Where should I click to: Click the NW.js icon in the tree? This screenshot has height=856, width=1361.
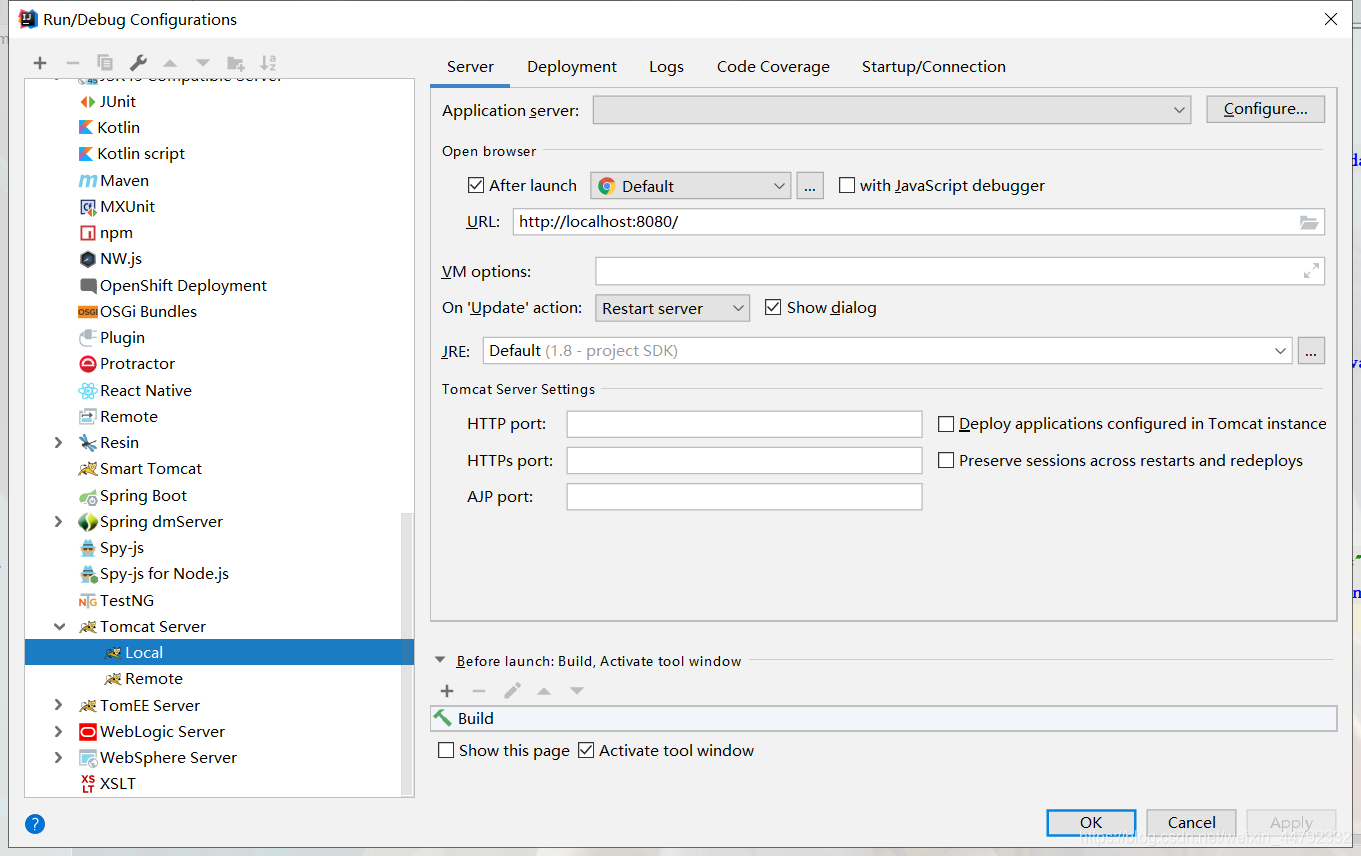pyautogui.click(x=88, y=258)
